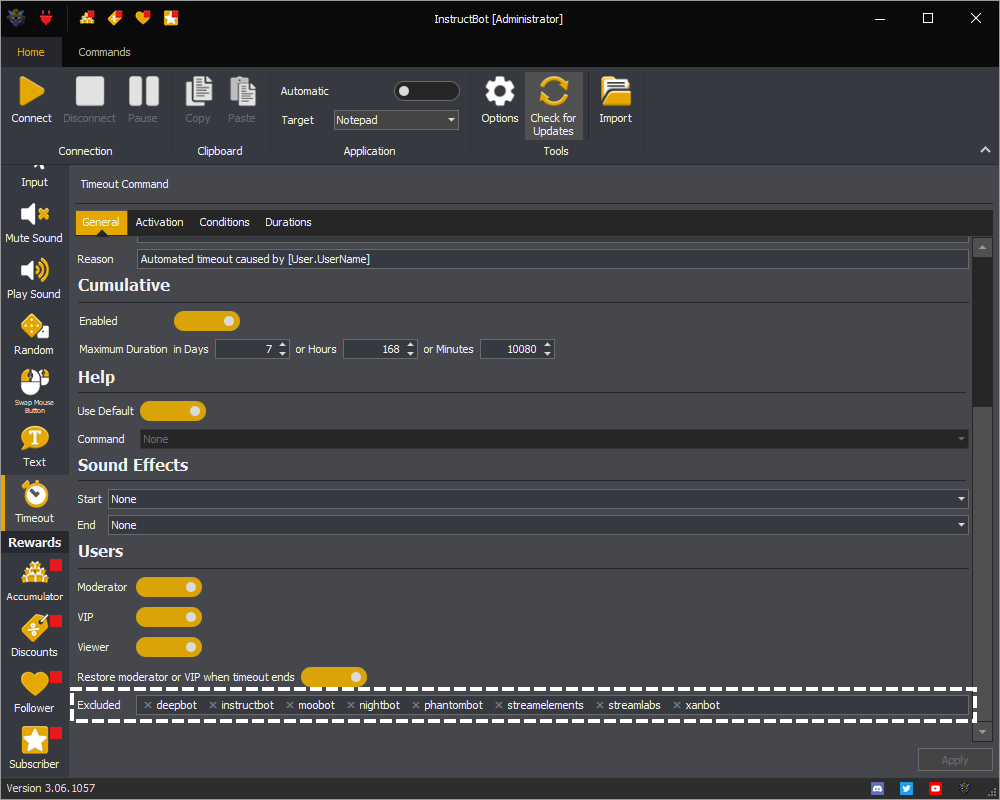Select Random dice command in sidebar
This screenshot has width=1000, height=800.
coord(34,336)
